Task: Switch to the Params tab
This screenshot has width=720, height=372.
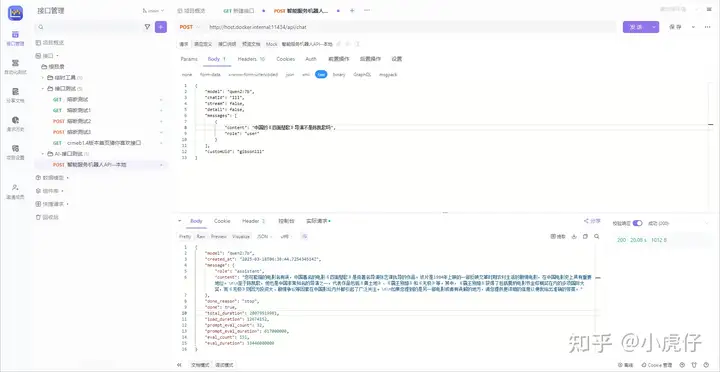Action: tap(189, 59)
